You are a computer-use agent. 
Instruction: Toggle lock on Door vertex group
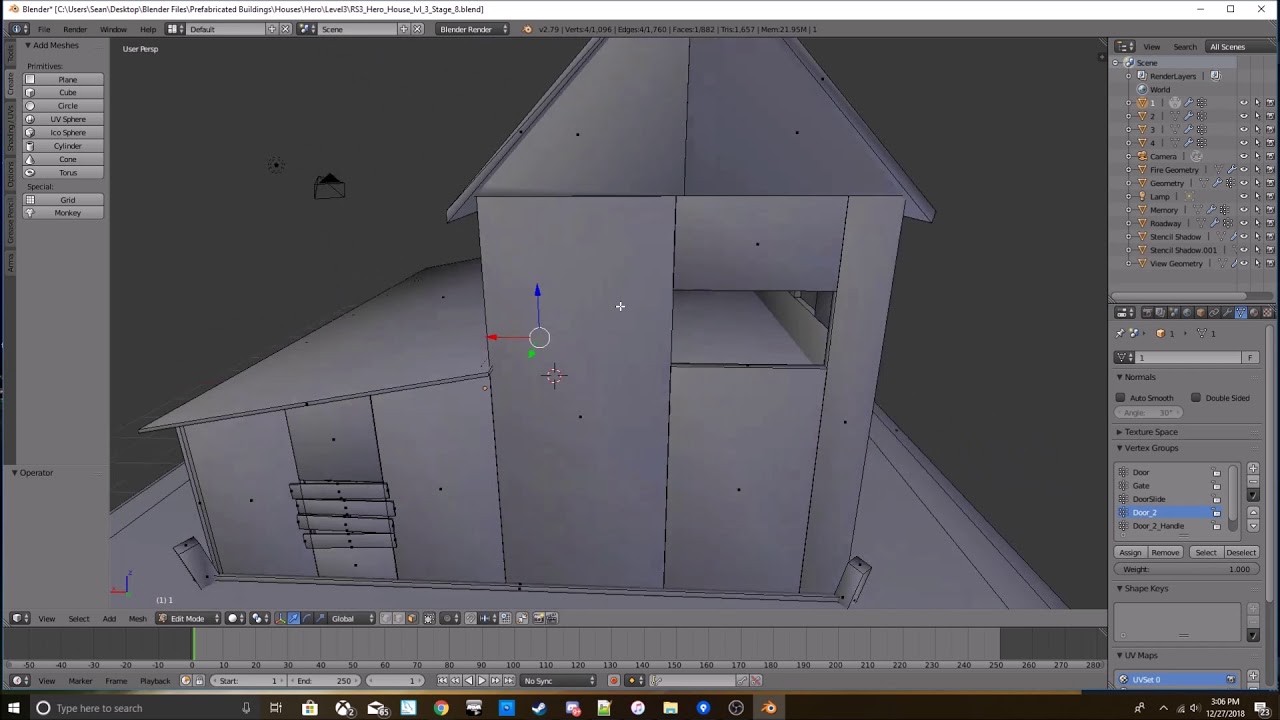[x=1217, y=472]
